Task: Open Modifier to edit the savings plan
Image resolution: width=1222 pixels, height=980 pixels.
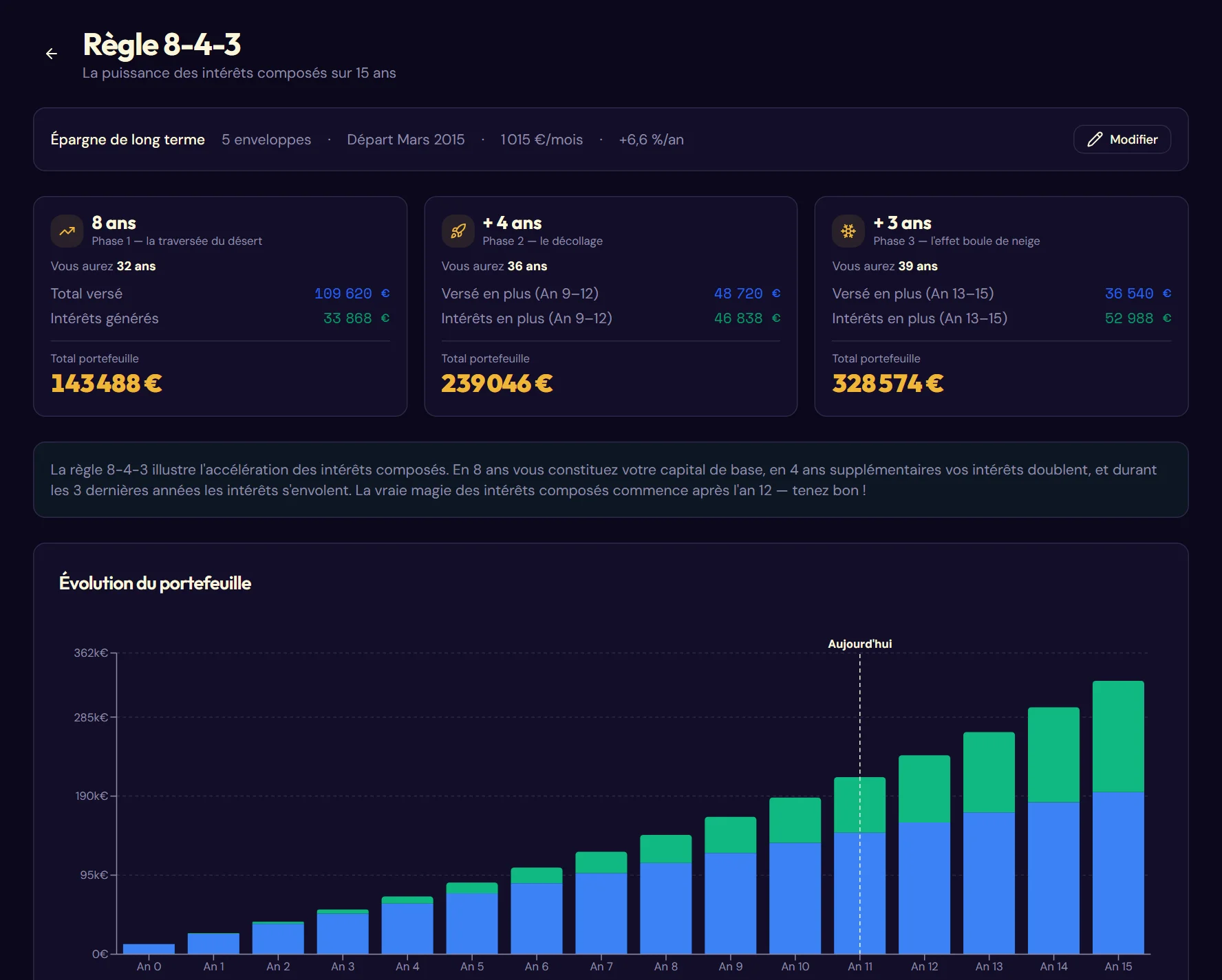Action: (1122, 140)
